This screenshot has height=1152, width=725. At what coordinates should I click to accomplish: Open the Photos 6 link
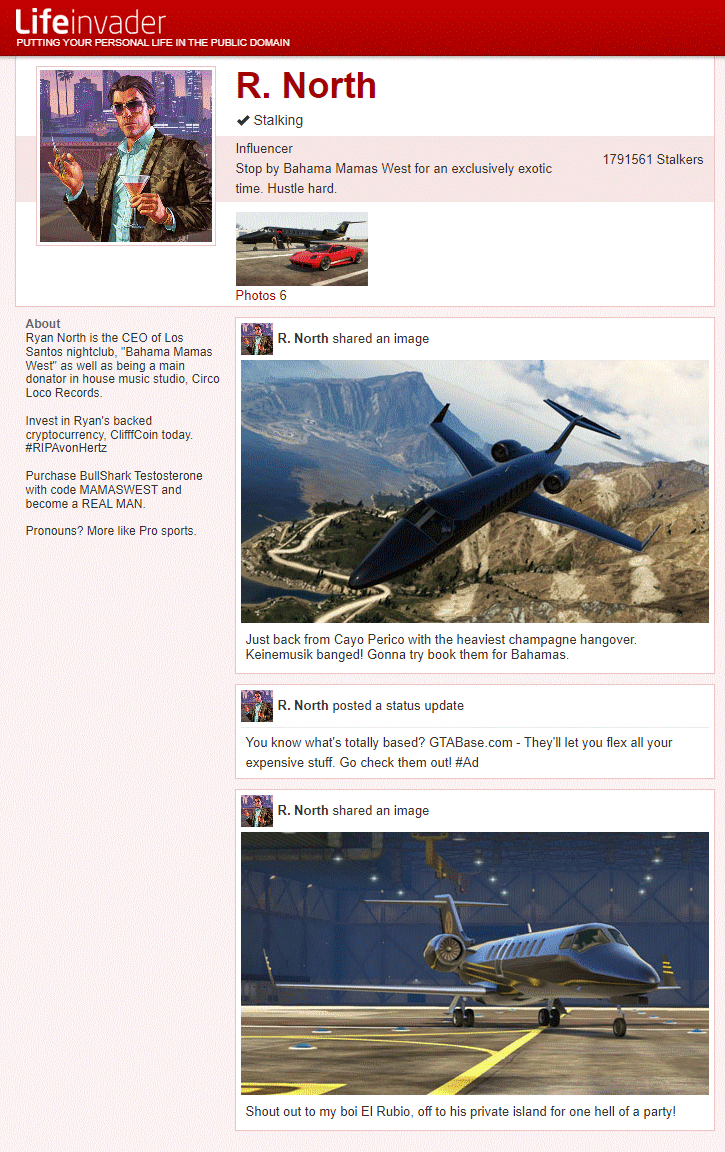coord(261,295)
